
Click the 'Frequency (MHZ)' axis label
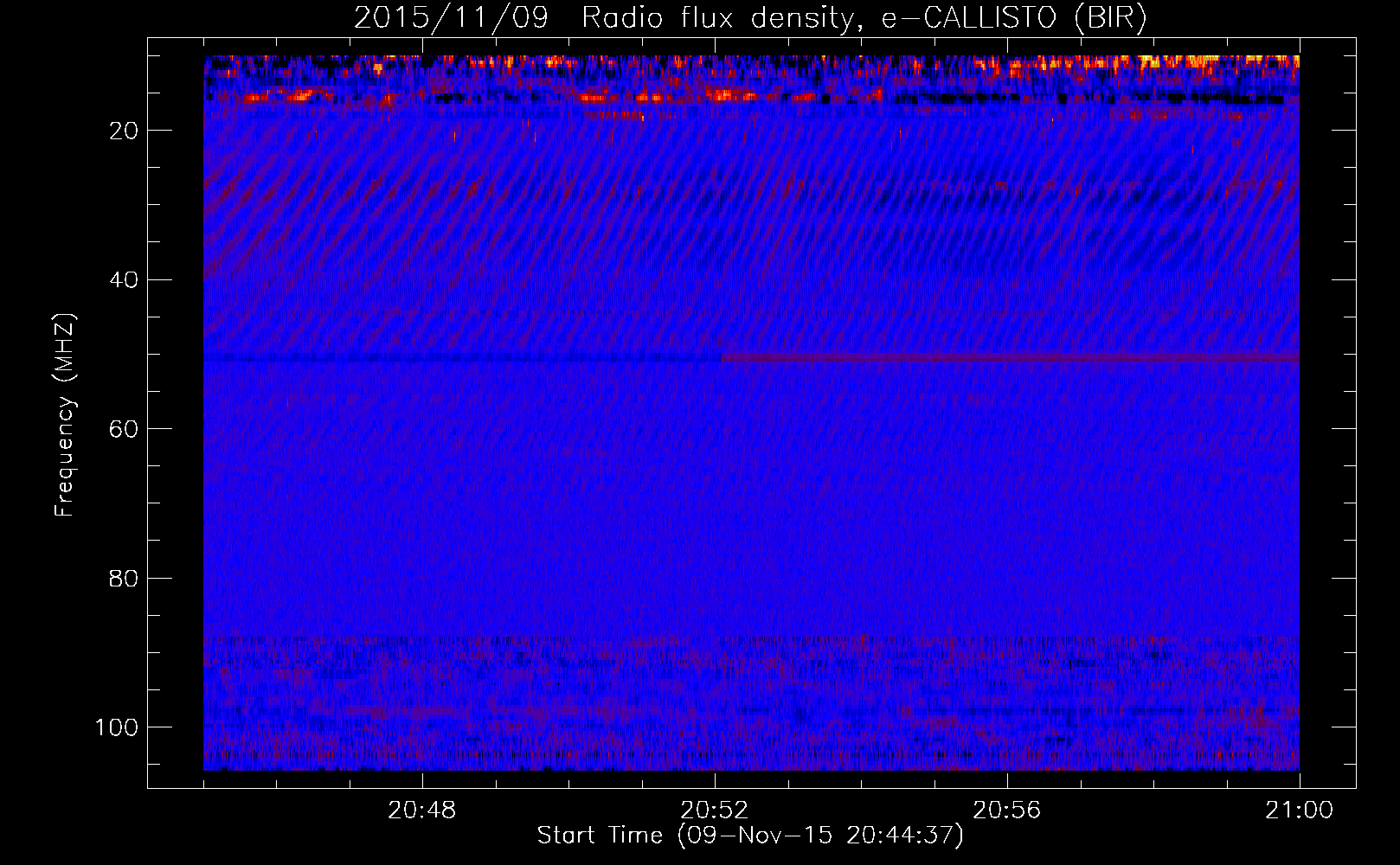(65, 414)
